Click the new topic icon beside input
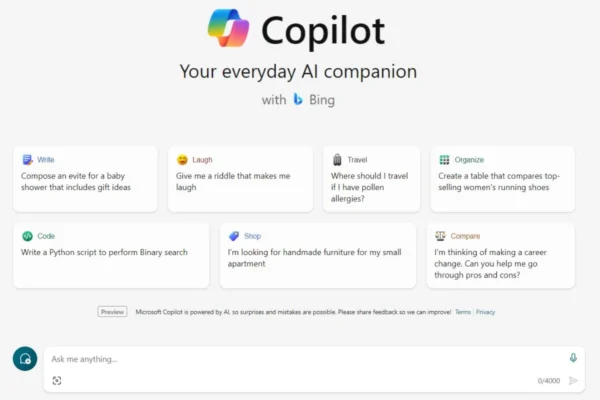600x400 pixels. tap(25, 359)
